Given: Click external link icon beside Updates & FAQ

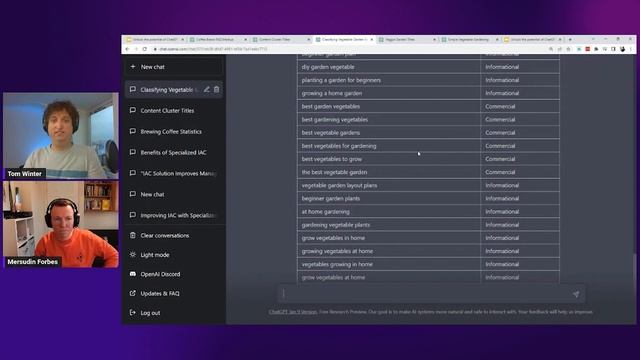Looking at the screenshot, I should (133, 293).
